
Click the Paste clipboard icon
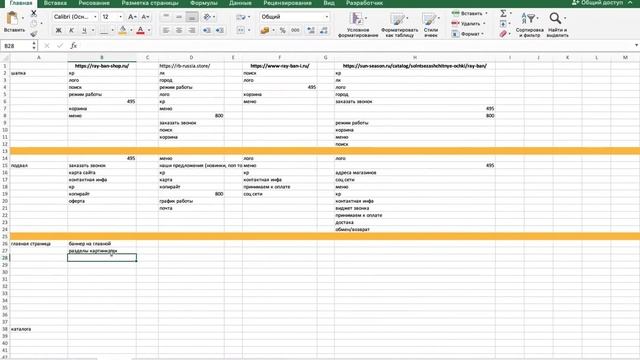point(13,19)
